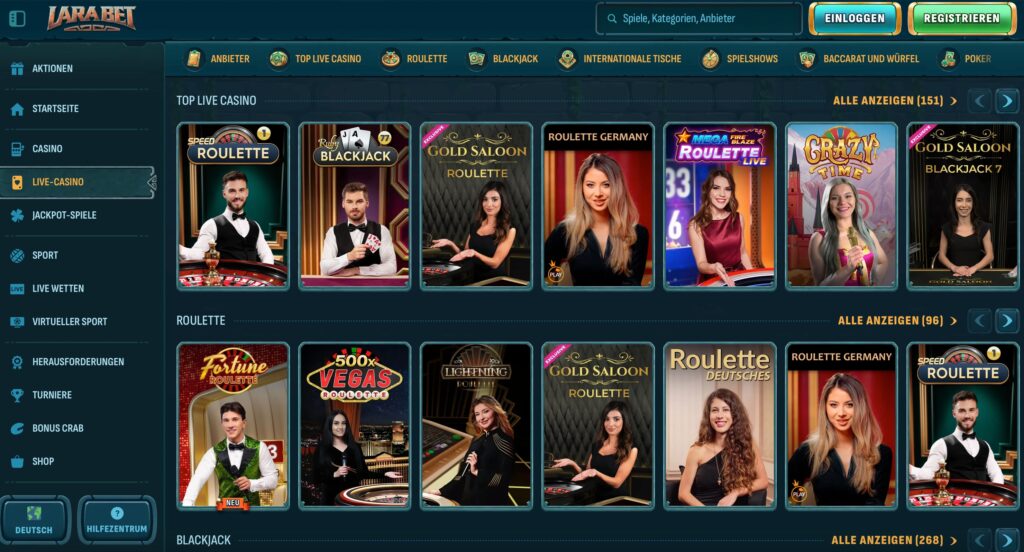
Task: Open the Deutsch language selector
Action: point(35,520)
